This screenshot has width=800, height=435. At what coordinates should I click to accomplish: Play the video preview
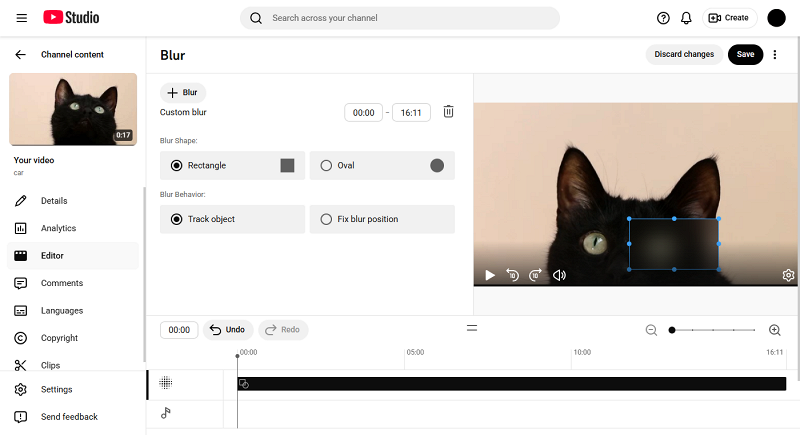click(490, 275)
